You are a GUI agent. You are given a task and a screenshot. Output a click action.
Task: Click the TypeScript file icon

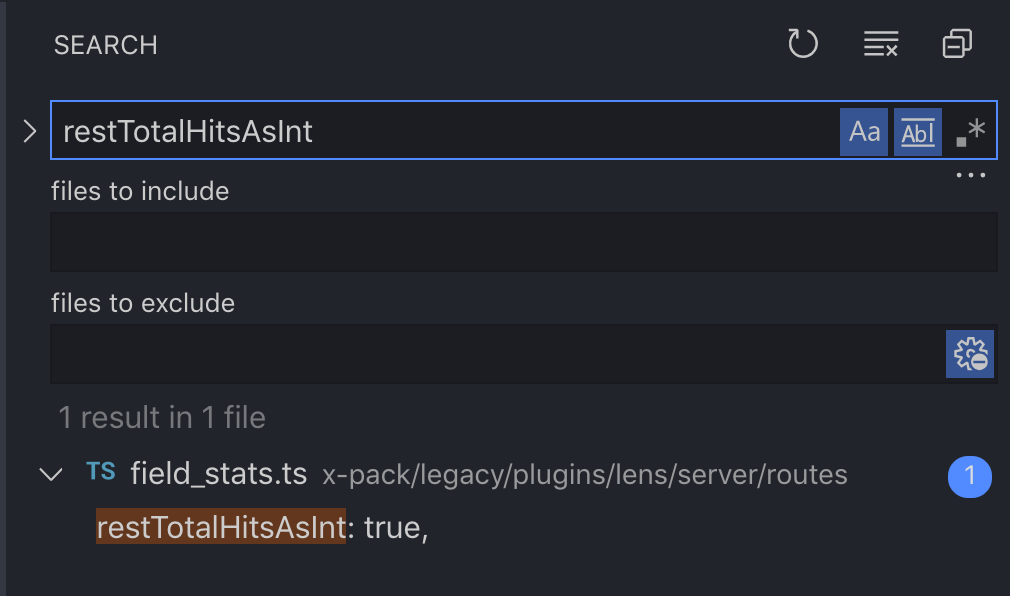[x=100, y=472]
